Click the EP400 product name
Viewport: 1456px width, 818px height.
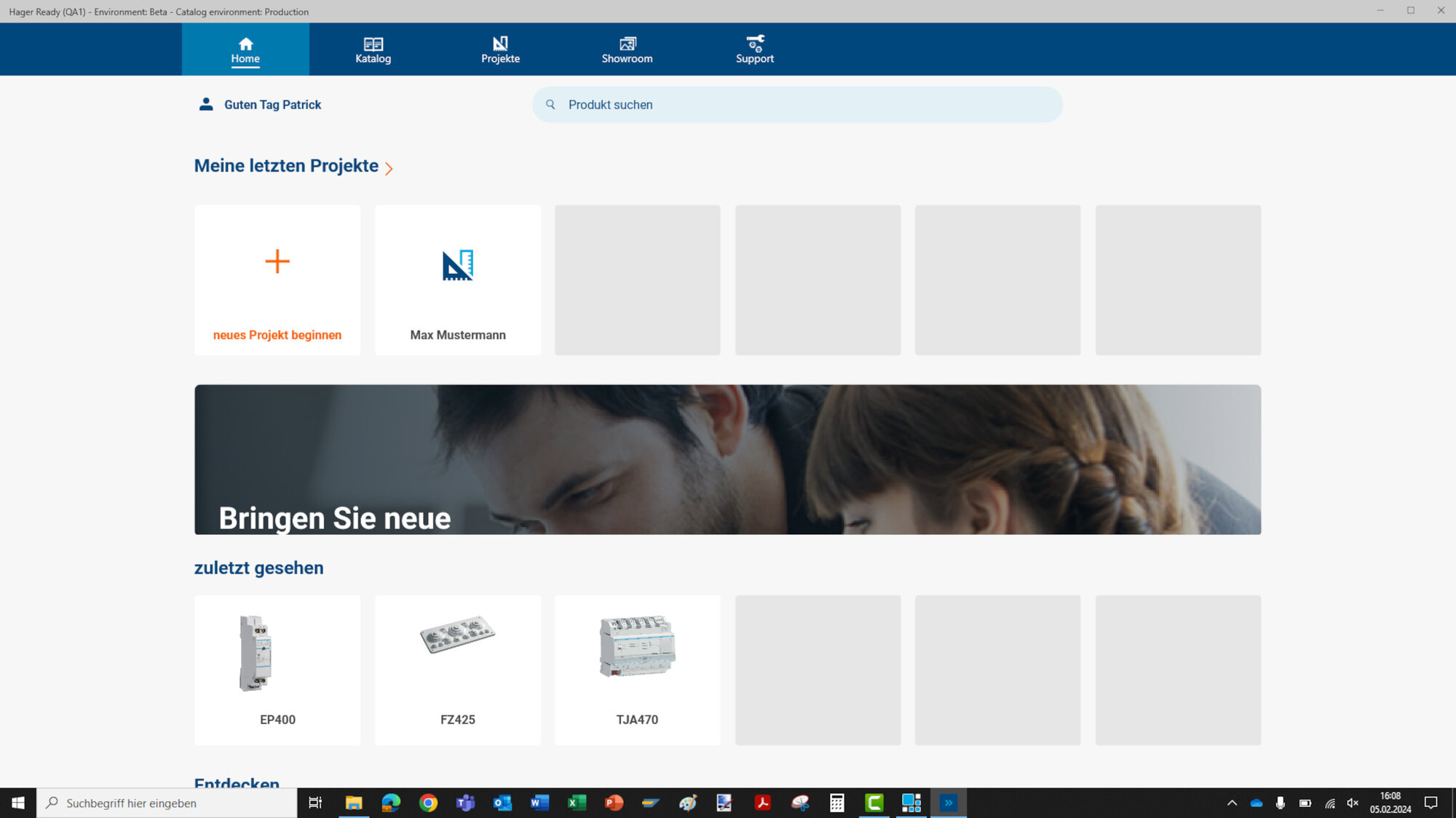tap(277, 720)
